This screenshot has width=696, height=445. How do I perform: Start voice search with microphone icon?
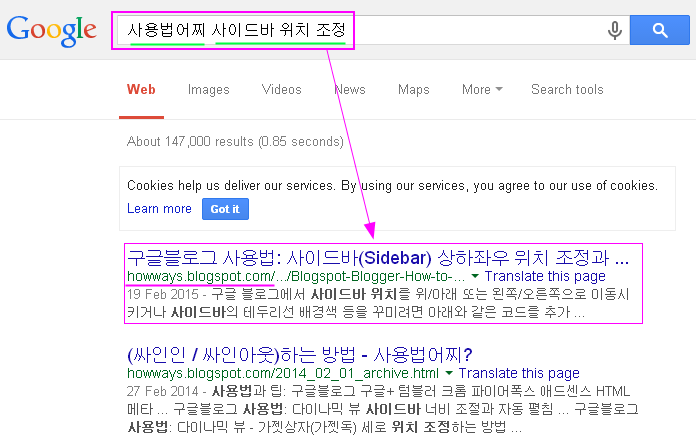[x=615, y=30]
